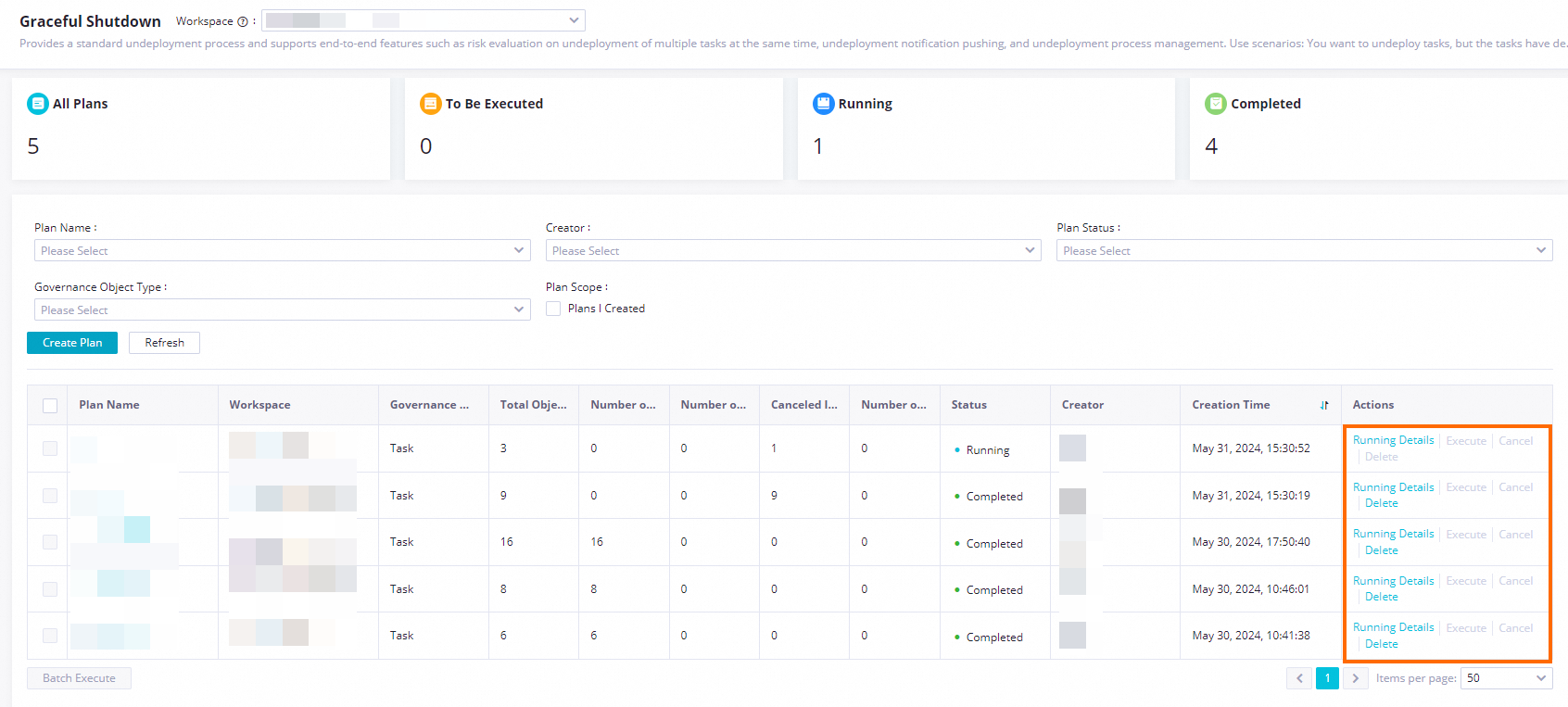Check the row created May 31, 15:30:52

tap(50, 448)
